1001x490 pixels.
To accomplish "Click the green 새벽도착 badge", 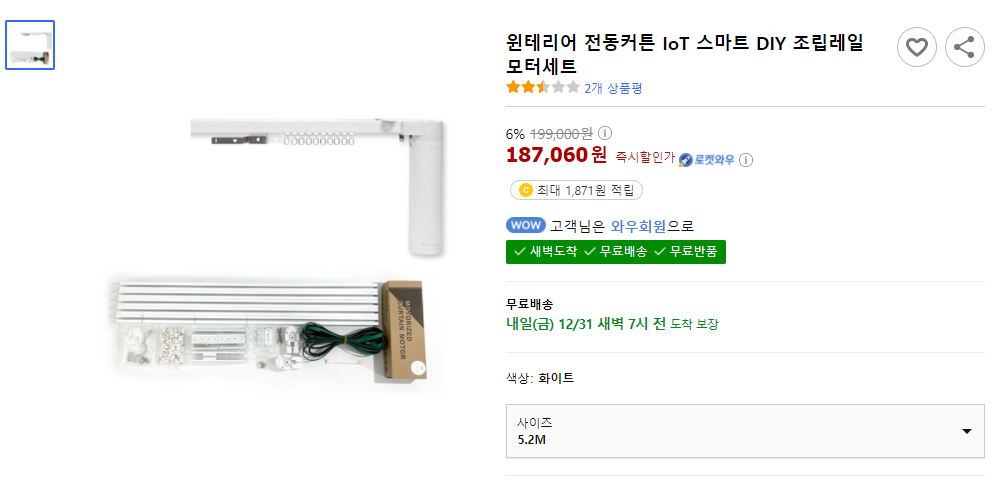I will click(x=545, y=252).
